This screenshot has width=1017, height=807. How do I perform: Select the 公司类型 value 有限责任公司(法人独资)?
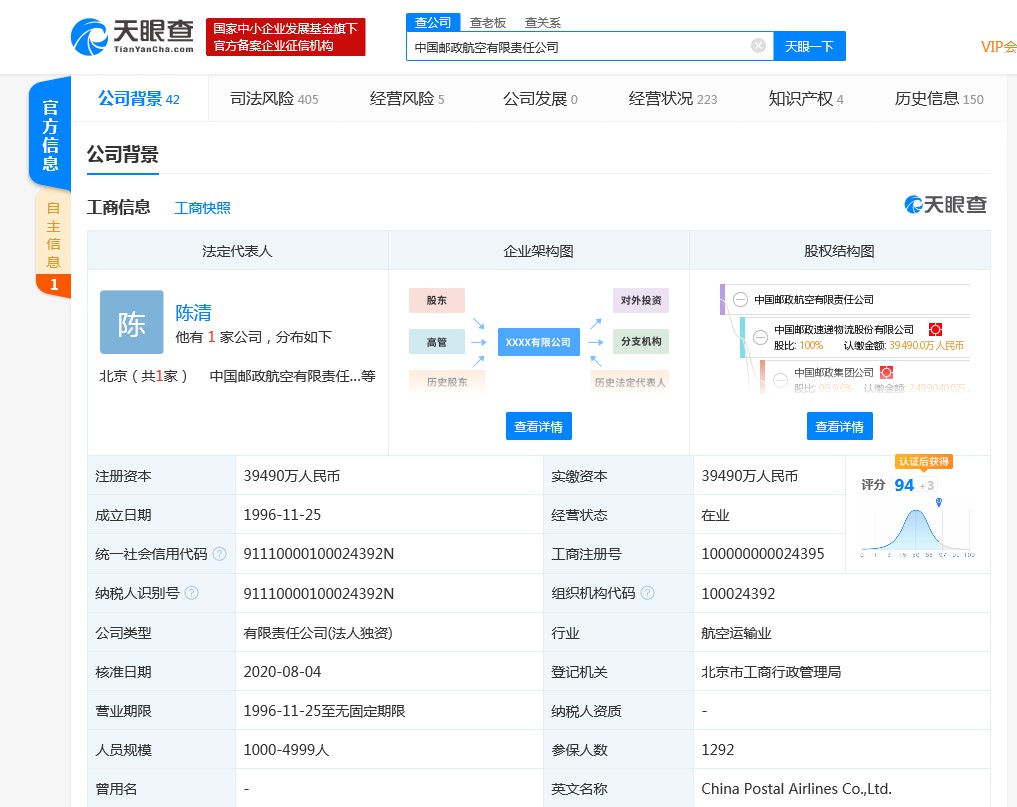(x=318, y=633)
